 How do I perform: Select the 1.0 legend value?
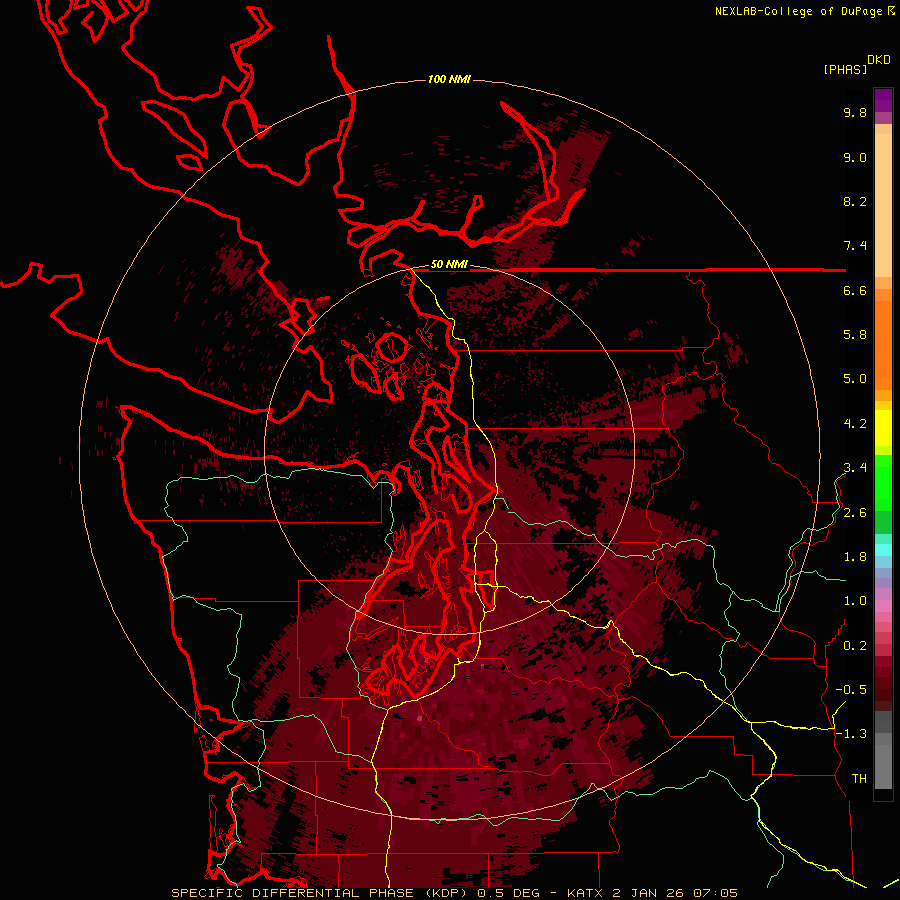click(x=855, y=601)
